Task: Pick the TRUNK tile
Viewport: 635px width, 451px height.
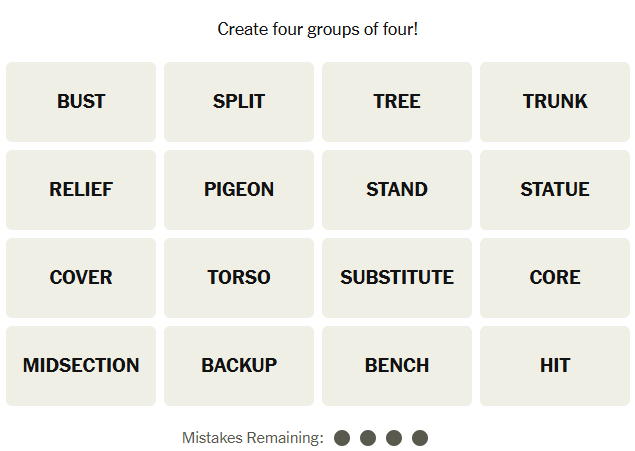Action: coord(555,102)
